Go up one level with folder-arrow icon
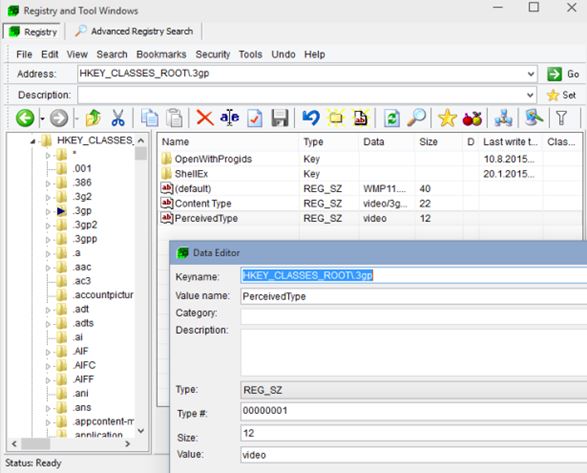The height and width of the screenshot is (473, 587). (94, 118)
